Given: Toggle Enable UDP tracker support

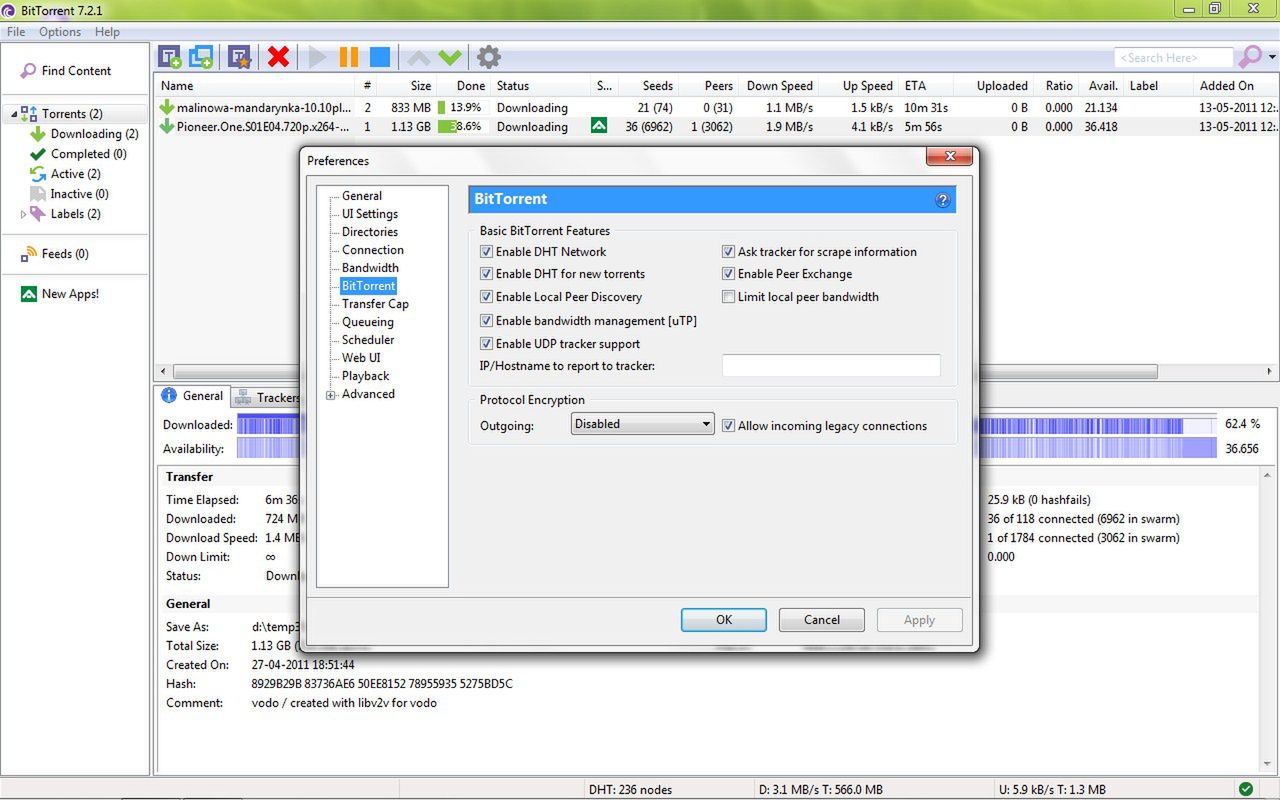Looking at the screenshot, I should (487, 344).
